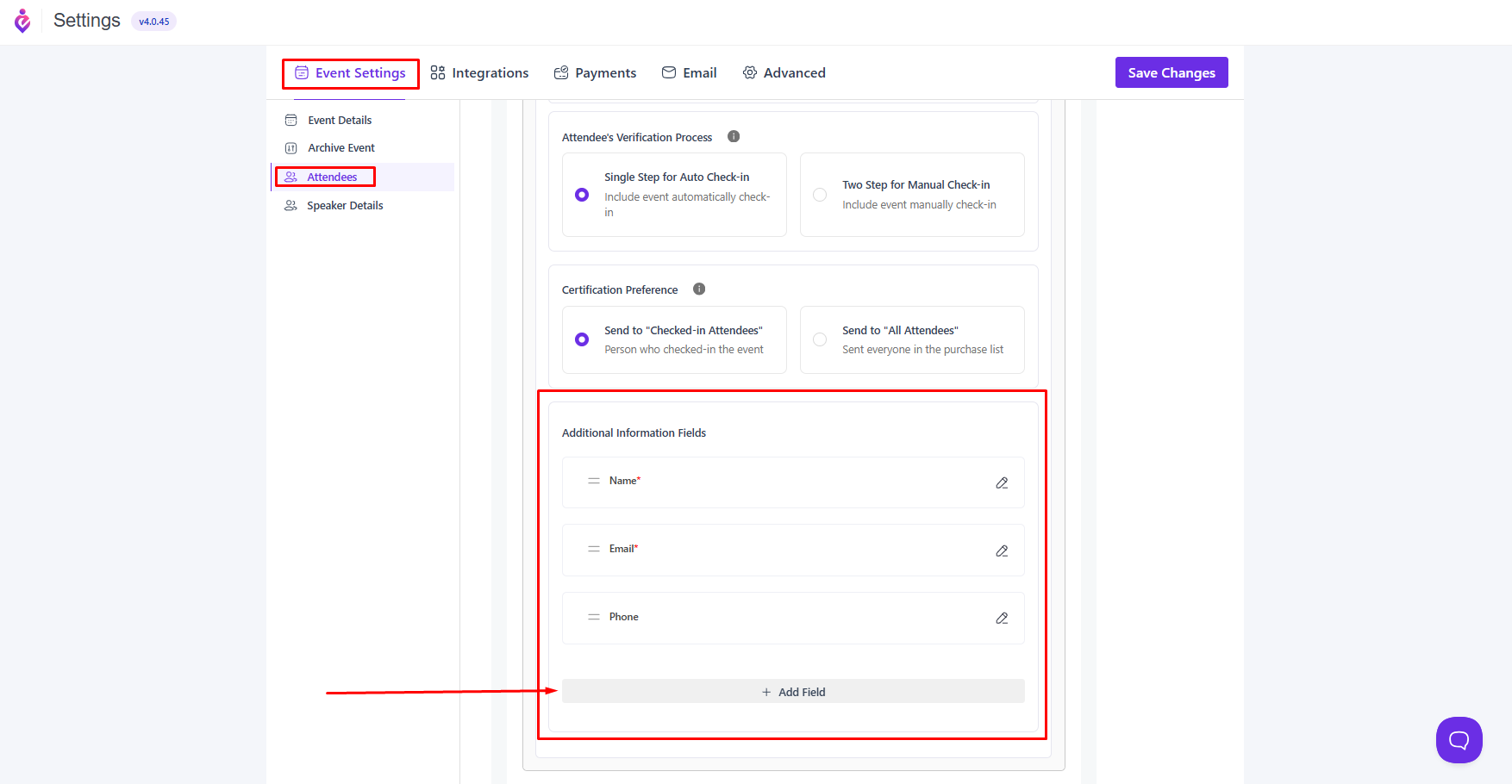
Task: Click the Save Changes button
Action: pyautogui.click(x=1171, y=73)
